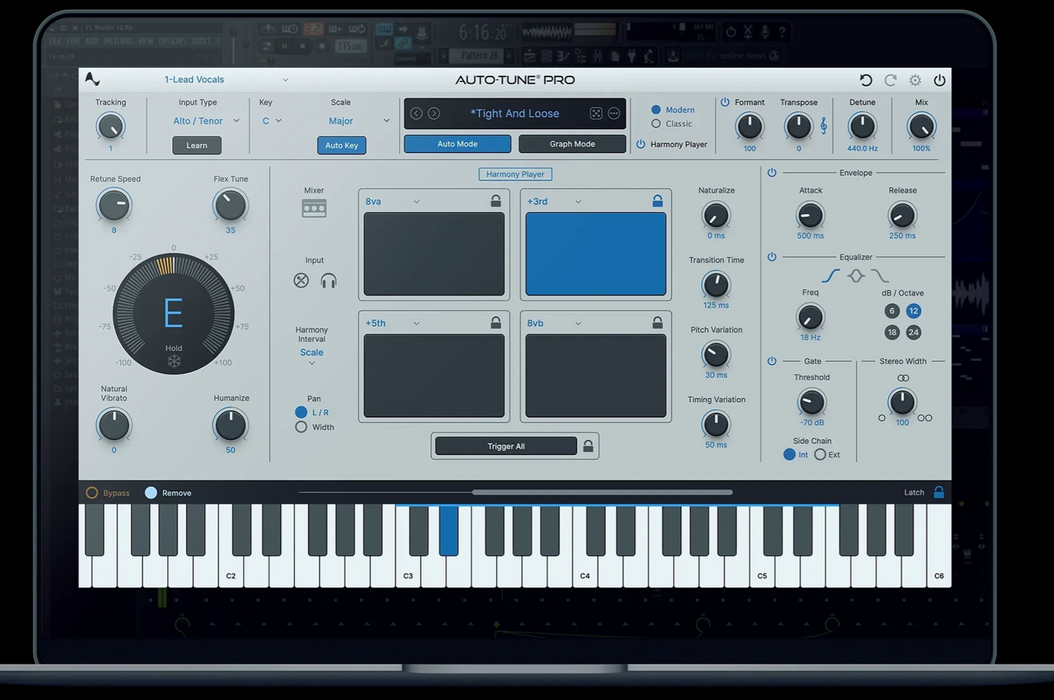The height and width of the screenshot is (700, 1054).
Task: Toggle the plugin power button
Action: pos(940,80)
